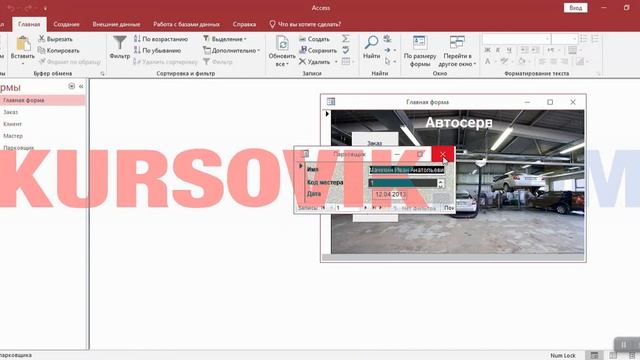Collapse the navigation pane with the chevron
This screenshot has height=360, width=640.
tap(81, 86)
